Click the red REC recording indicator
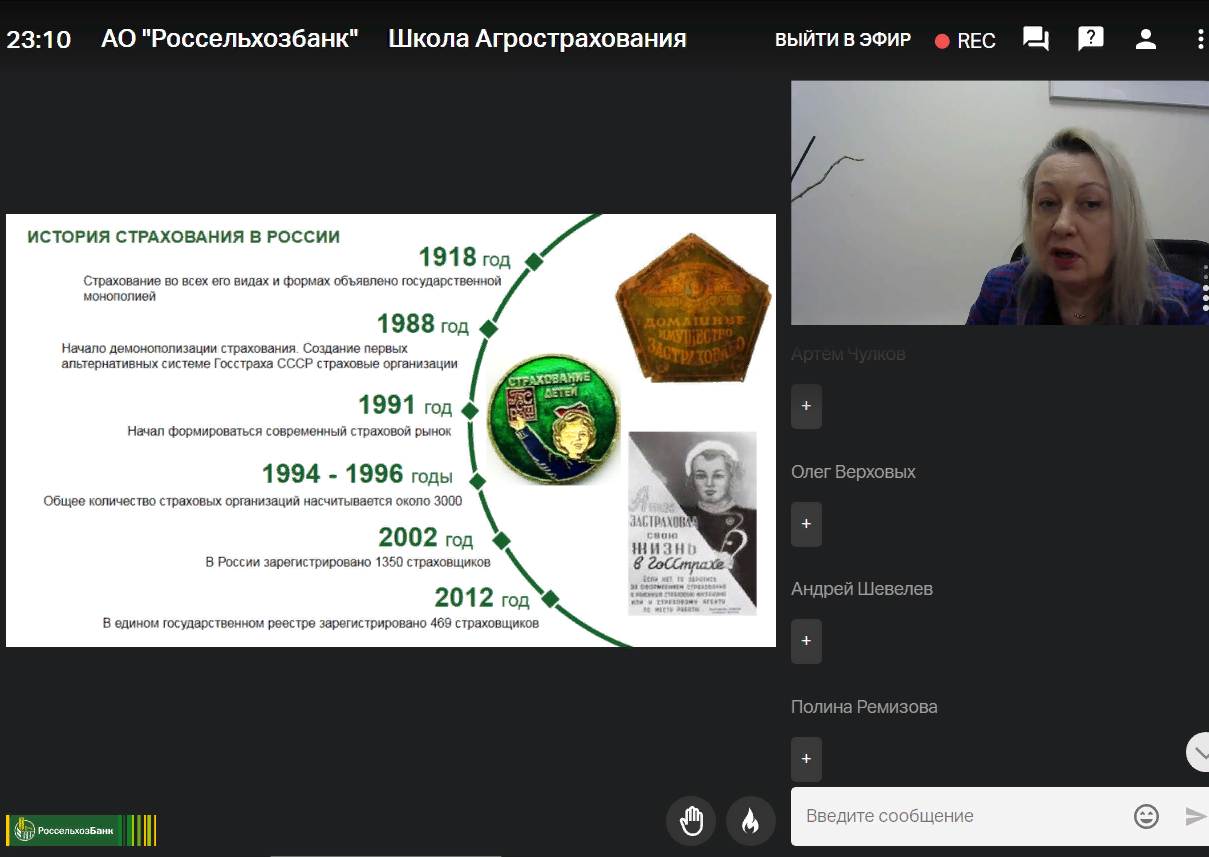Screen dimensions: 1209x857 click(965, 41)
